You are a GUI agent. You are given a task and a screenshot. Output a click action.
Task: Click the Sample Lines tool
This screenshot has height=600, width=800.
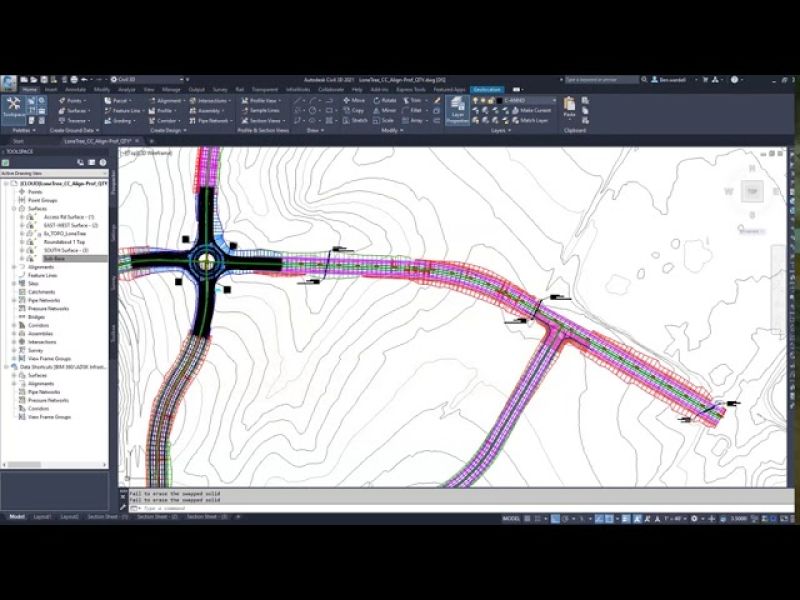pos(261,111)
